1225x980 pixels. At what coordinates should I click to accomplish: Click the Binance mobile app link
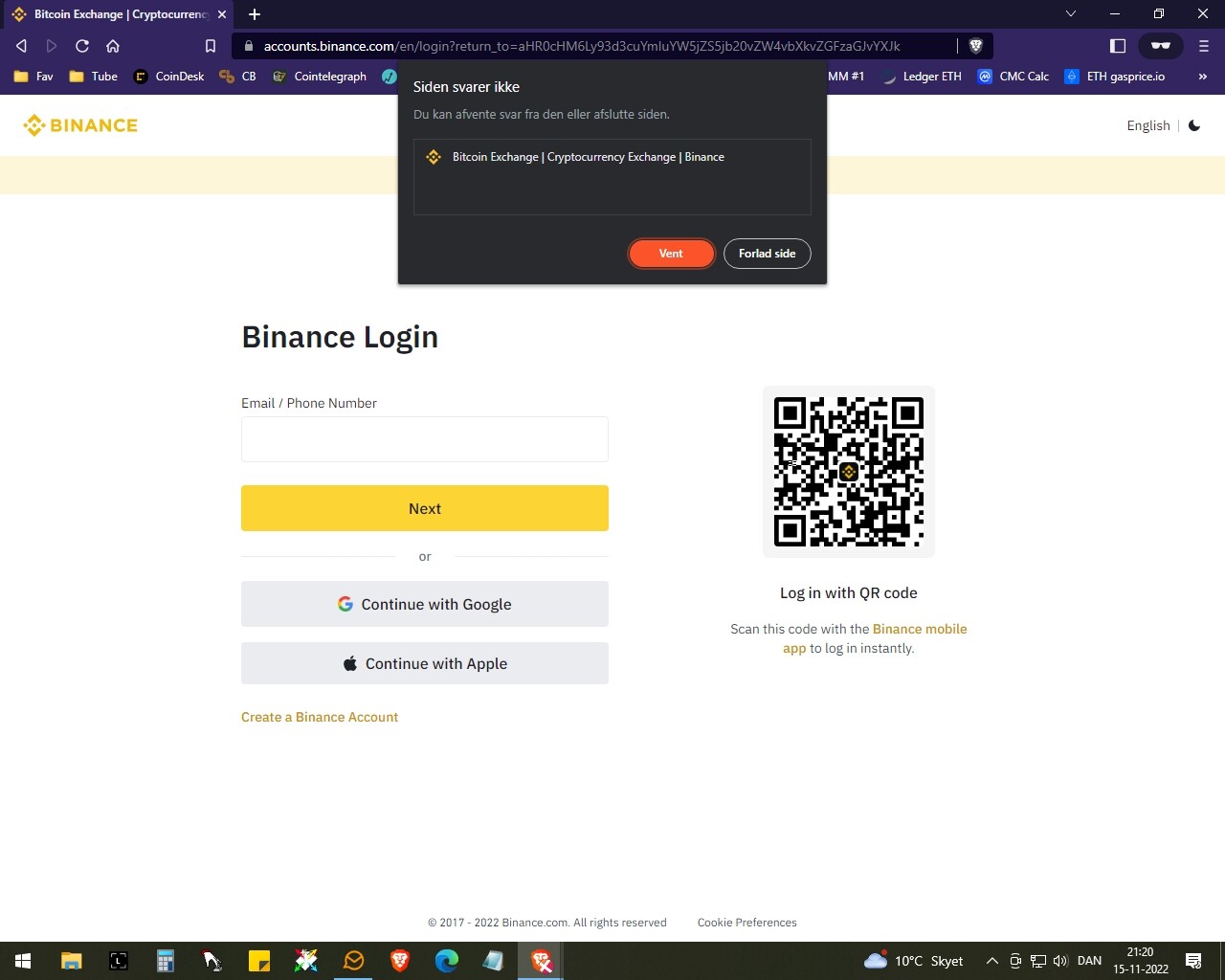[x=919, y=629]
